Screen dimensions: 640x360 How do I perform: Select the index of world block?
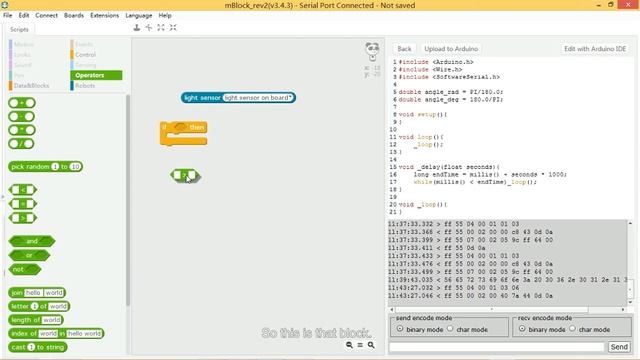pos(56,333)
